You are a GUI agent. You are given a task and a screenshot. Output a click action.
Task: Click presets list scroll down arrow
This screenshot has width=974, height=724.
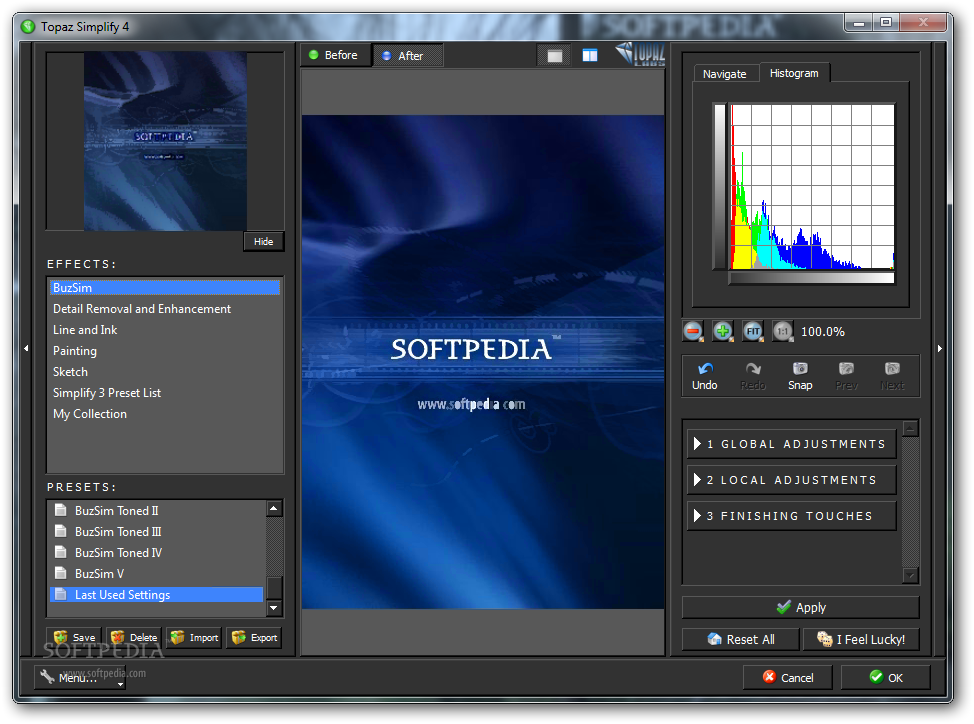[x=274, y=608]
